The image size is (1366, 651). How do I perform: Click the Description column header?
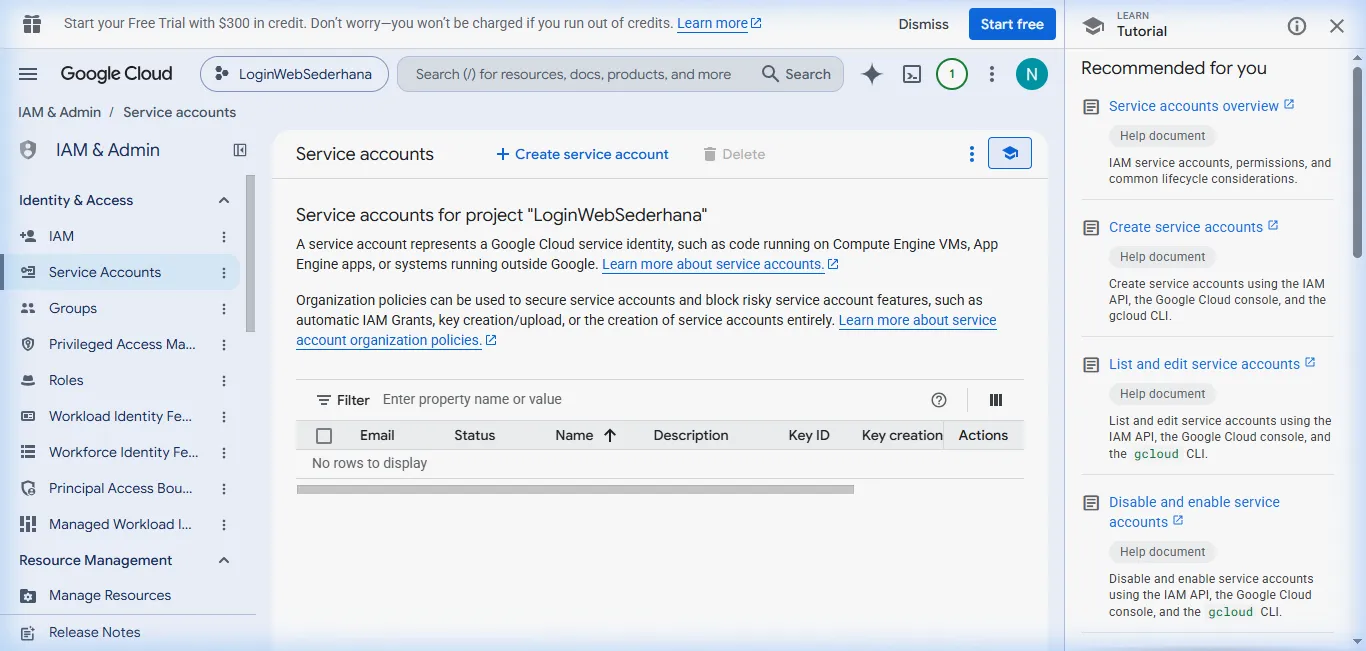[691, 435]
